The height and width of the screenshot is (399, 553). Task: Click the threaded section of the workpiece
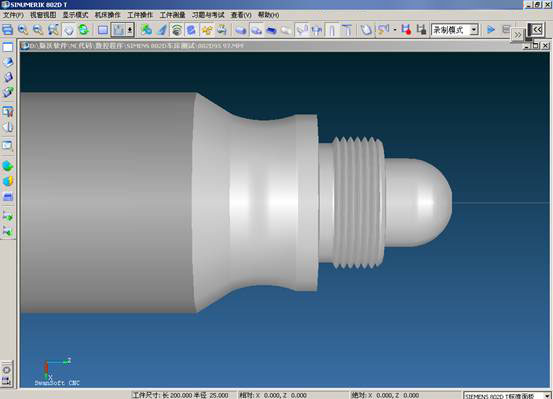point(358,202)
